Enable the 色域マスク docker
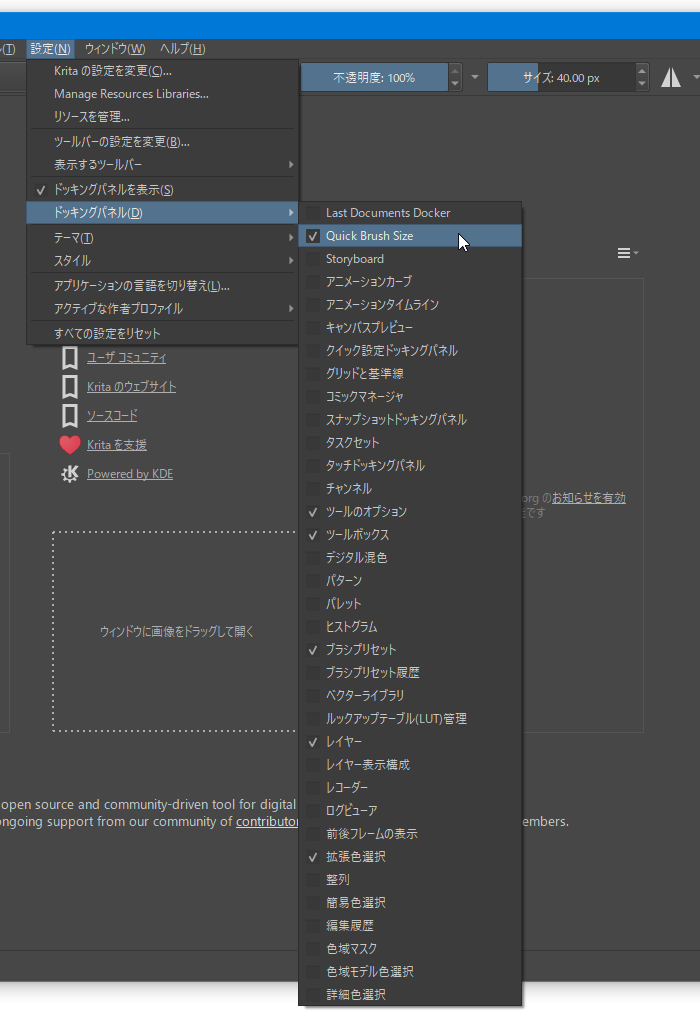700x1016 pixels. coord(410,949)
